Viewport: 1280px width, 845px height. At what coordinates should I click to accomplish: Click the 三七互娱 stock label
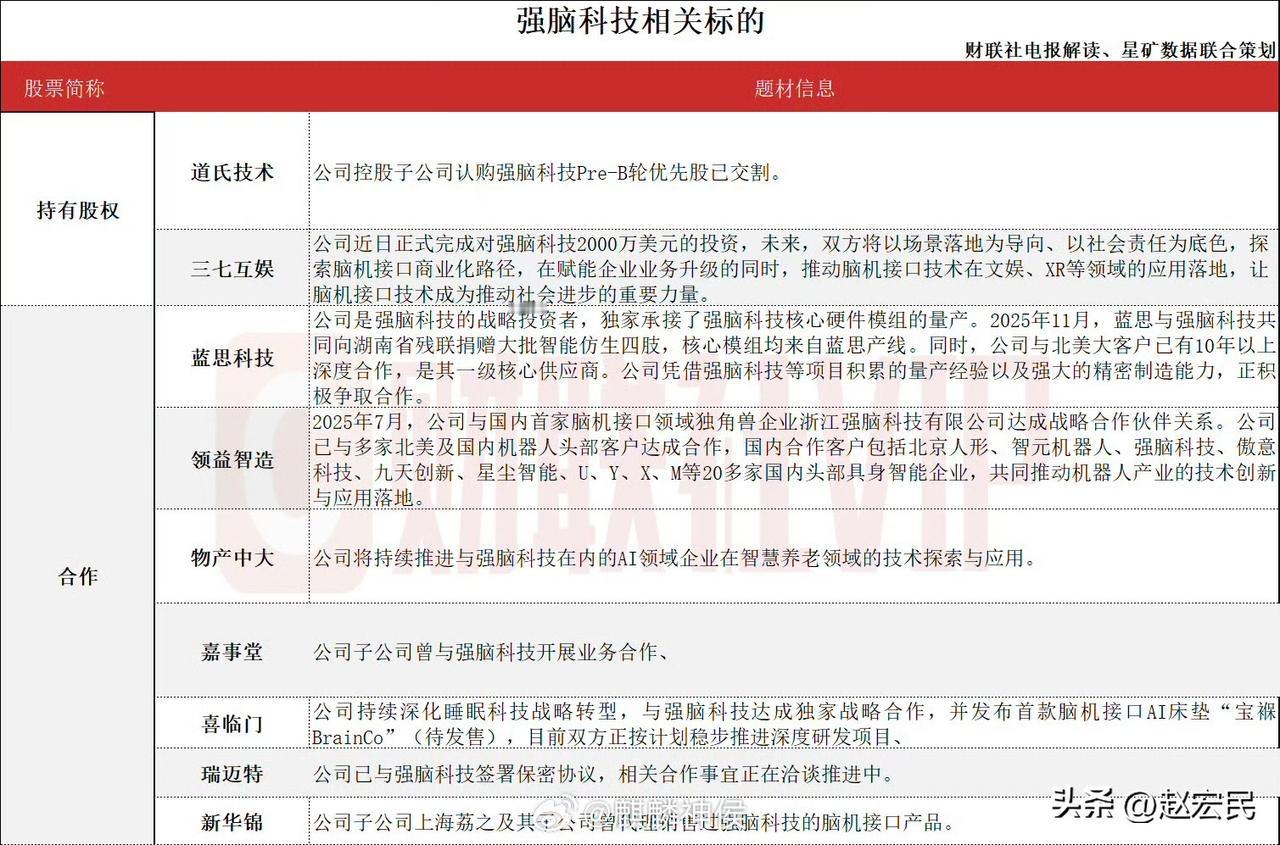(232, 267)
